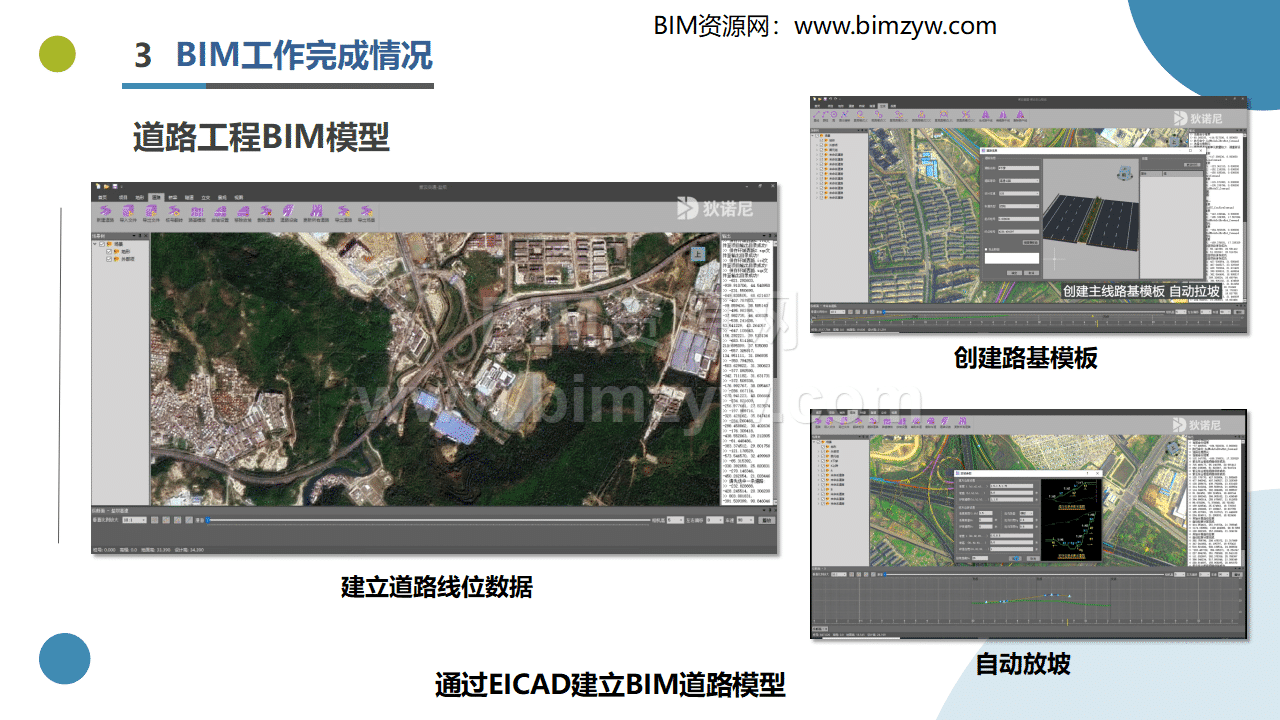1280x720 pixels.
Task: Click fourth ribbon tool in road-alignment window
Action: 174,214
